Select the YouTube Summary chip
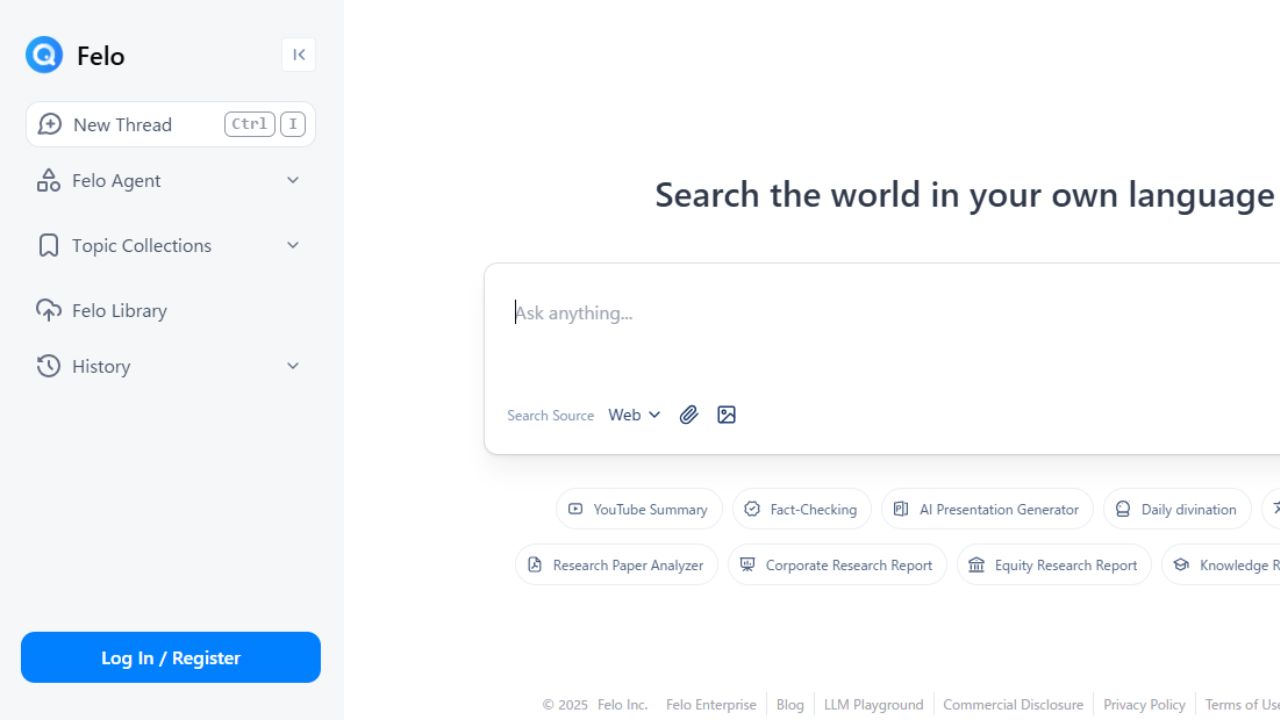This screenshot has height=720, width=1280. point(638,509)
